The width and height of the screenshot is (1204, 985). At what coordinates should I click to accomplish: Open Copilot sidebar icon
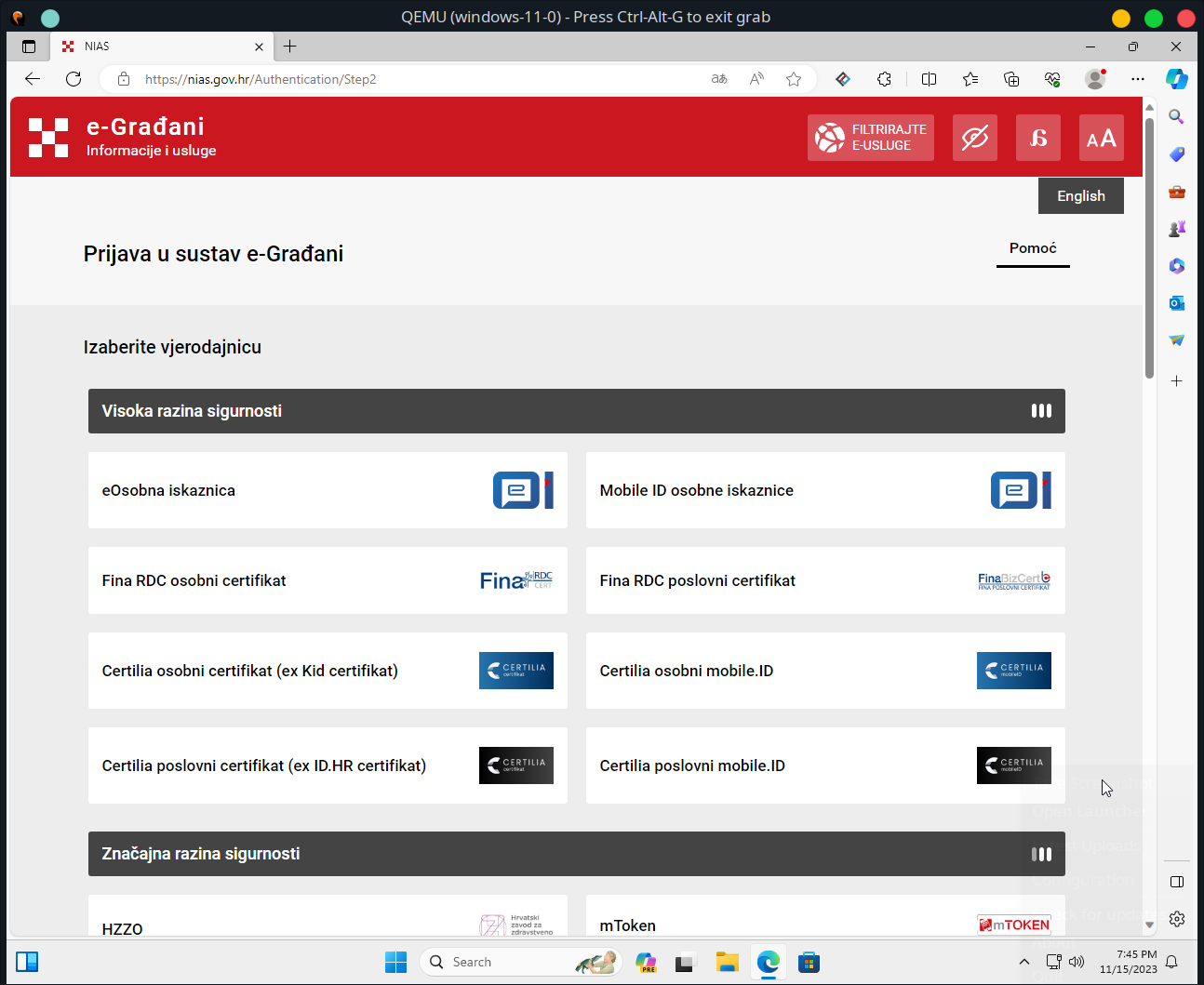1177,79
